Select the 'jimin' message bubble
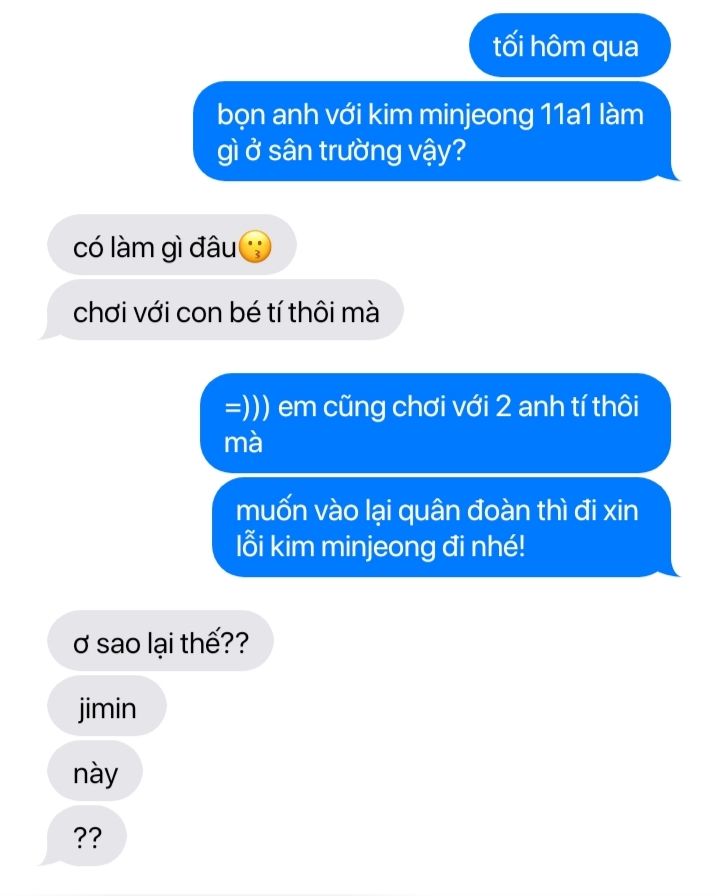The height and width of the screenshot is (896, 716). point(107,706)
